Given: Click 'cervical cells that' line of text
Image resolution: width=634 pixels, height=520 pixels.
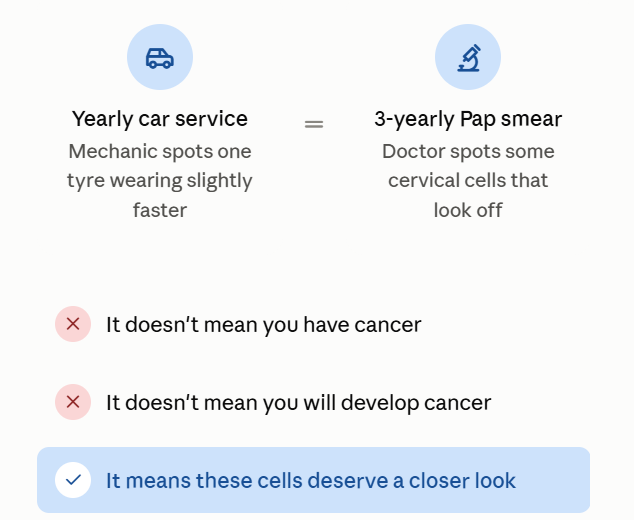Looking at the screenshot, I should pos(468,180).
